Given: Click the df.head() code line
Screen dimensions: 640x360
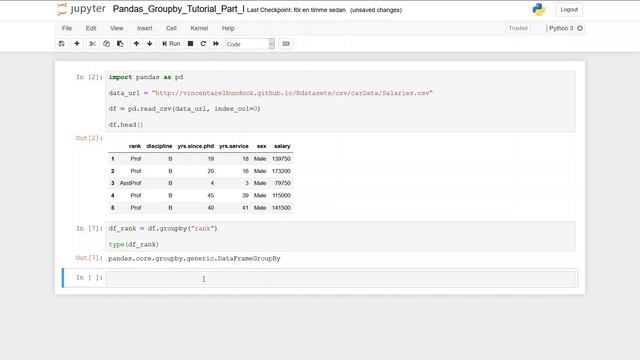Looking at the screenshot, I should click(x=126, y=125).
